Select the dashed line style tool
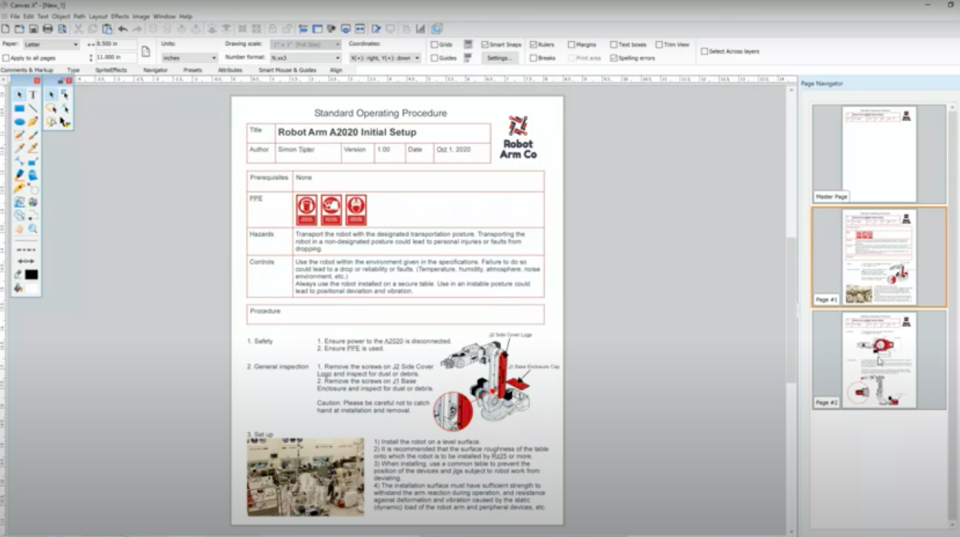Viewport: 960px width, 537px height. tap(26, 250)
